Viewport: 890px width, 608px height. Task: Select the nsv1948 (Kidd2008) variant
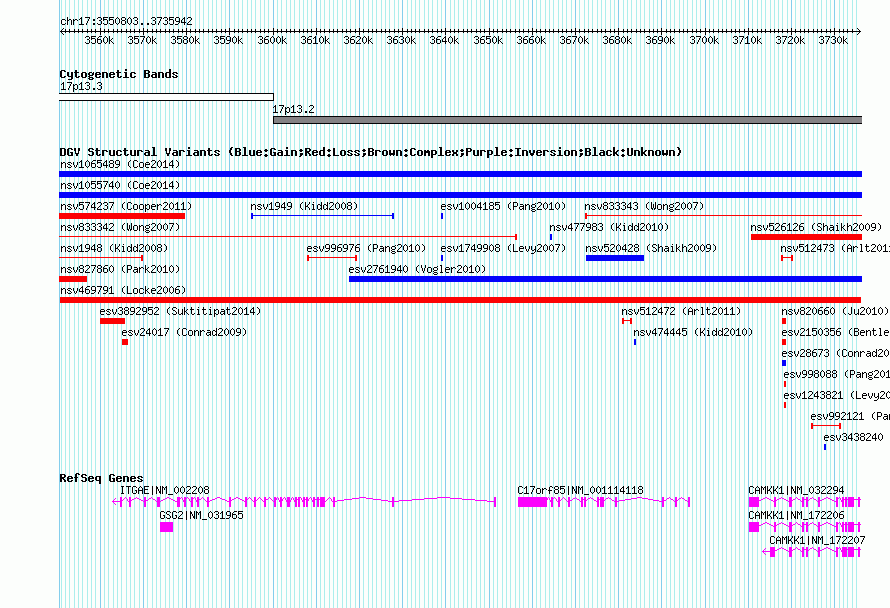[101, 258]
